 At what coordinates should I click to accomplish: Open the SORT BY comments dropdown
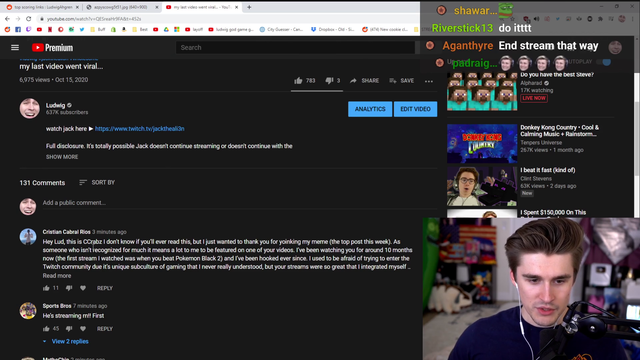97,182
